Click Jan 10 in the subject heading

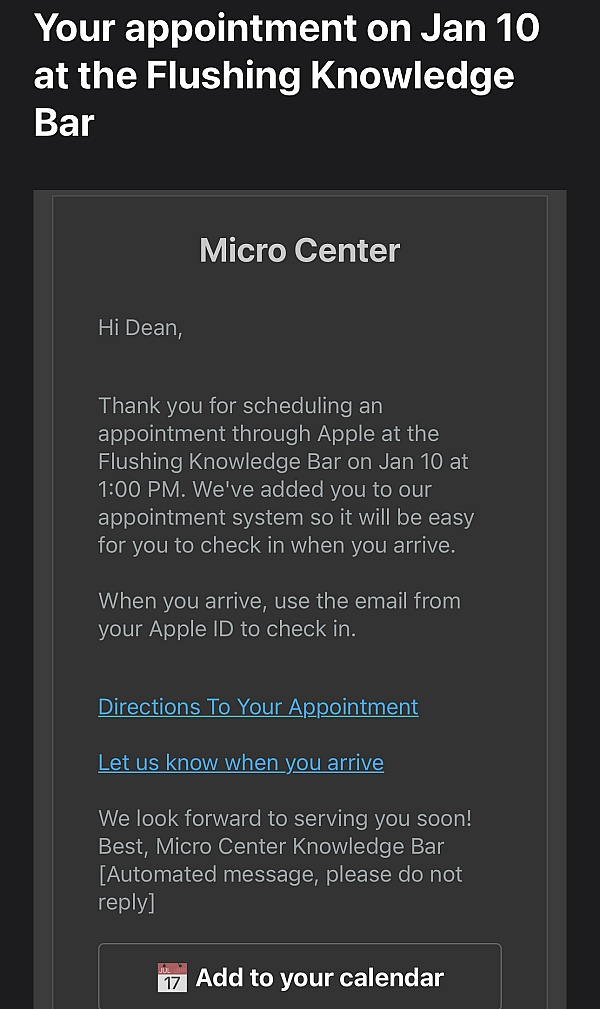click(x=479, y=28)
